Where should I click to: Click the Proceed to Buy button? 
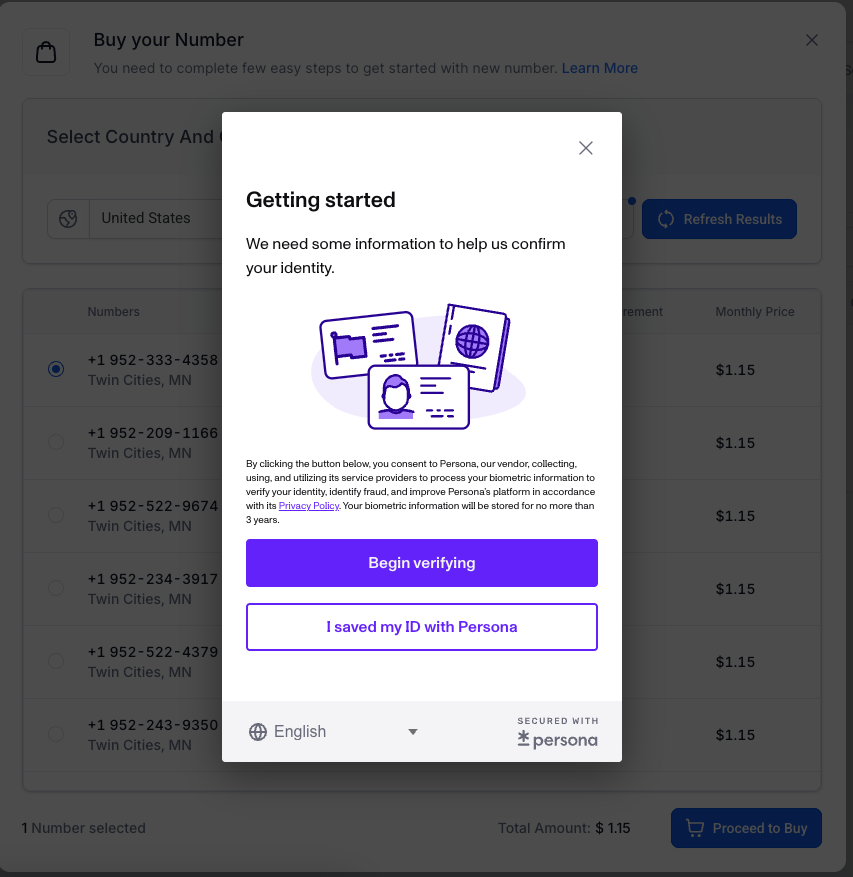[x=746, y=828]
